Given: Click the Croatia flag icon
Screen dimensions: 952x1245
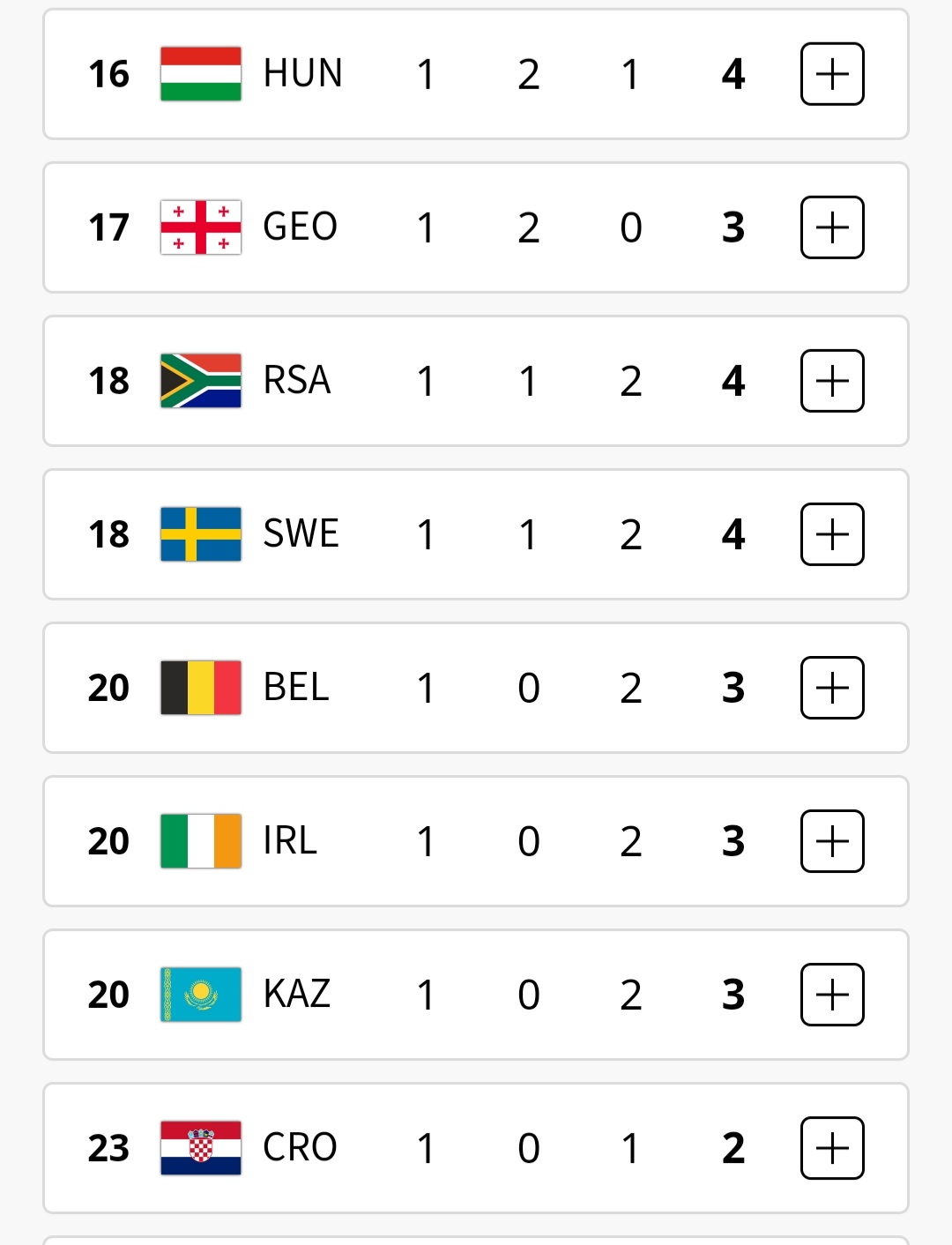Looking at the screenshot, I should point(201,1148).
